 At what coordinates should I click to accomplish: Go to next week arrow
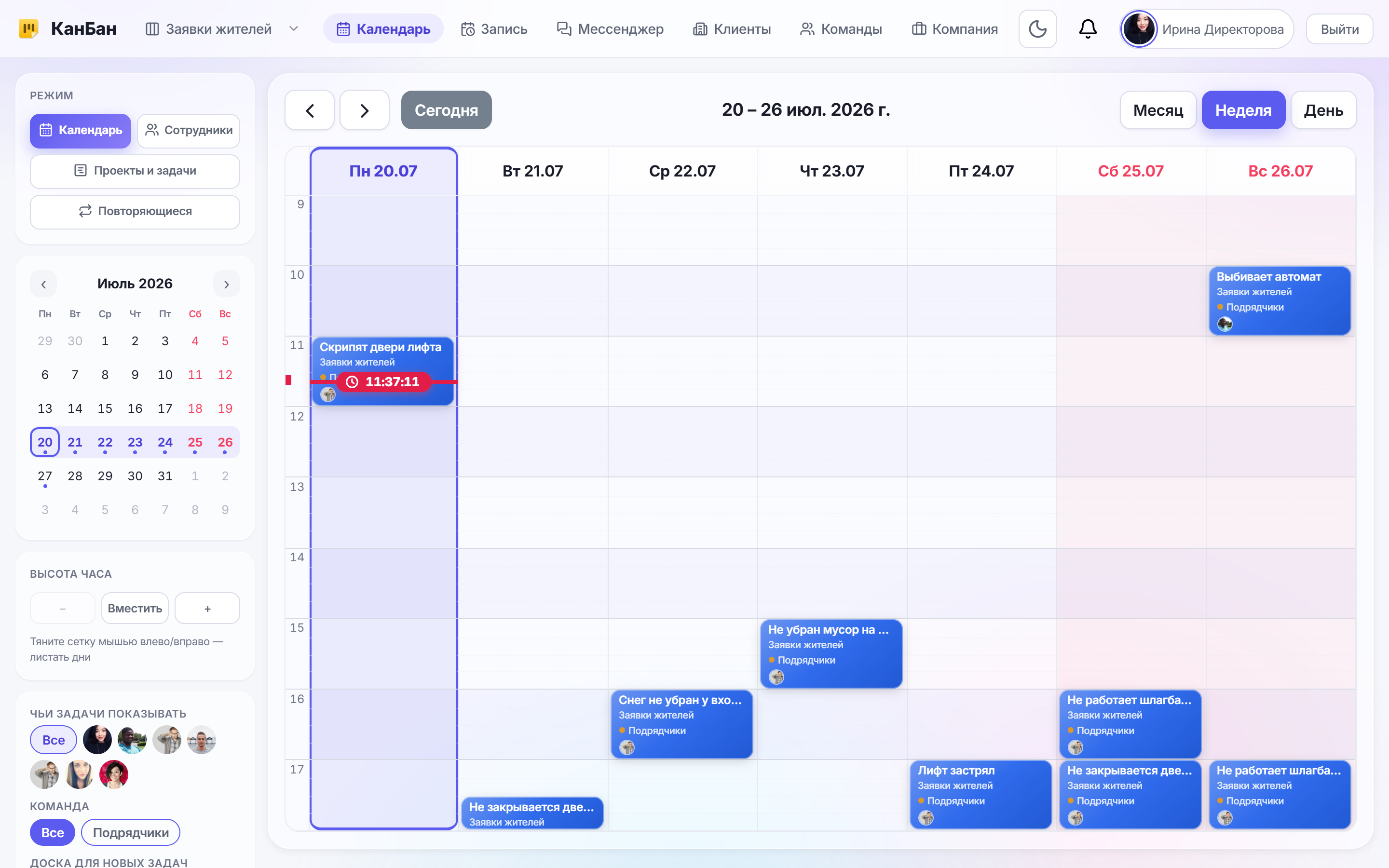(x=365, y=110)
